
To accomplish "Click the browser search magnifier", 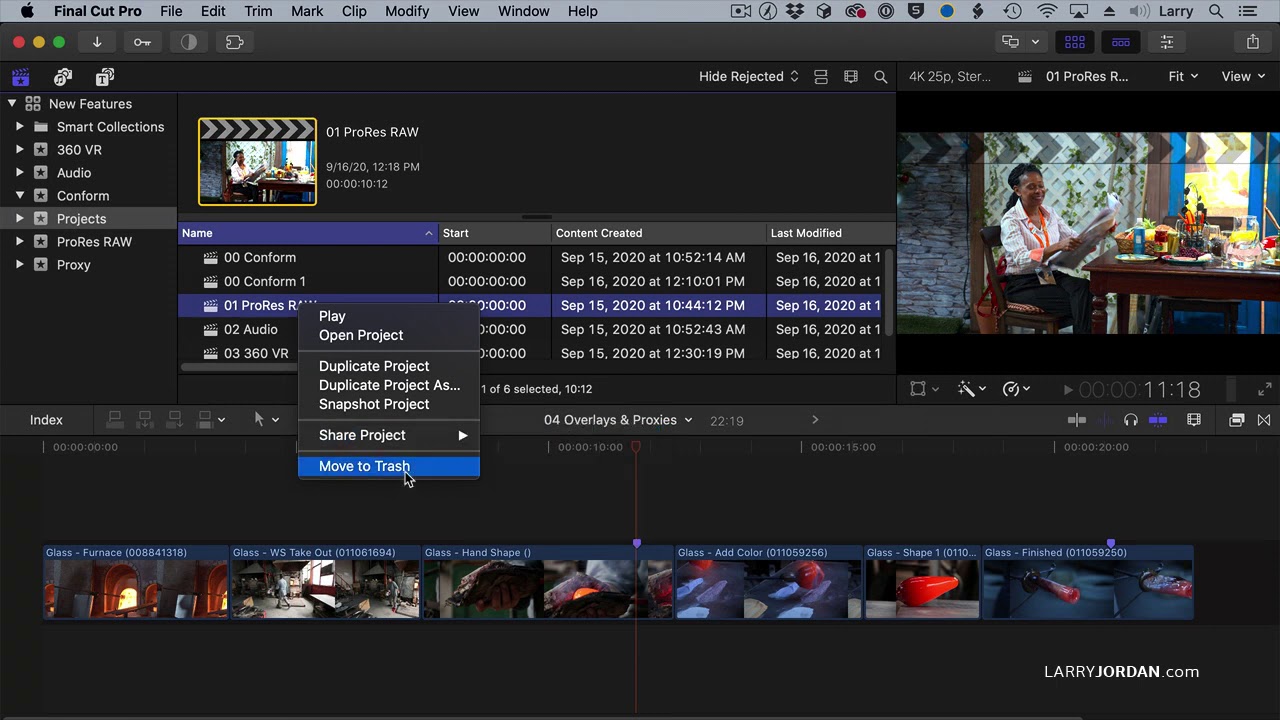I will point(880,76).
